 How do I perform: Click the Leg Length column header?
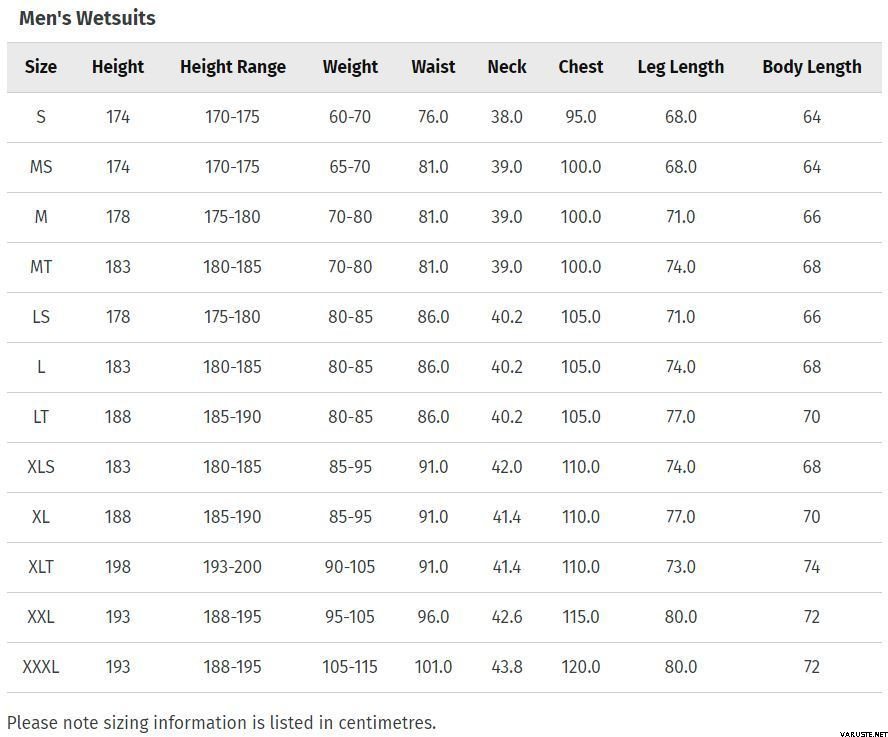click(x=680, y=67)
